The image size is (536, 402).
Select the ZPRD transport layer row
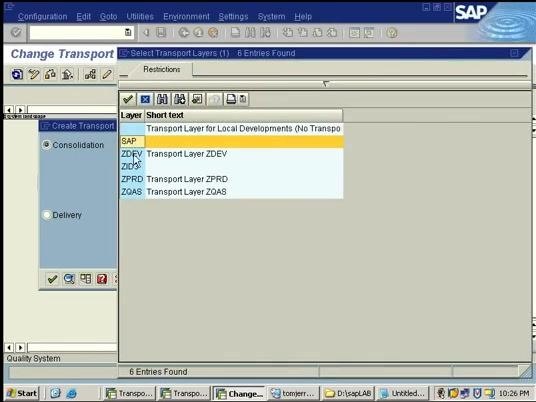pyautogui.click(x=231, y=179)
